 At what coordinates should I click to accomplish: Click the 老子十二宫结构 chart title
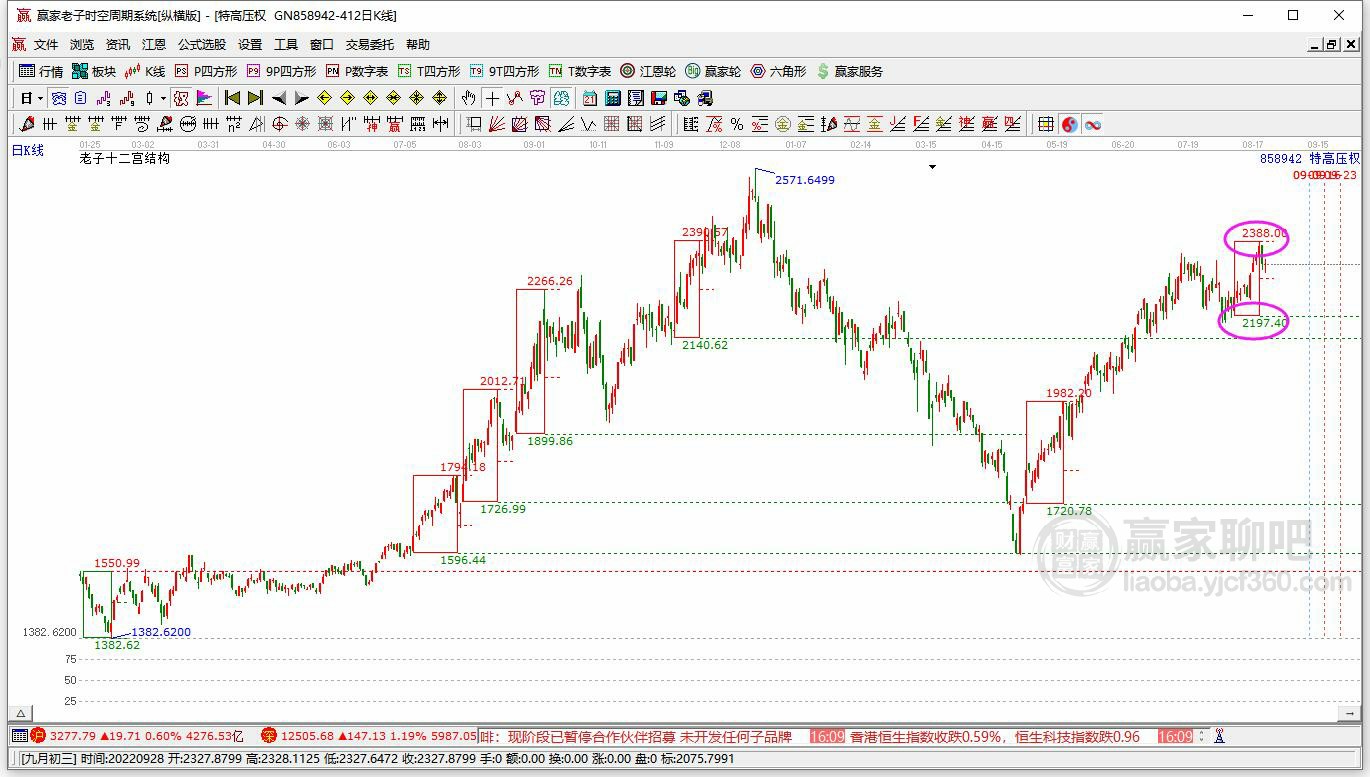(125, 158)
